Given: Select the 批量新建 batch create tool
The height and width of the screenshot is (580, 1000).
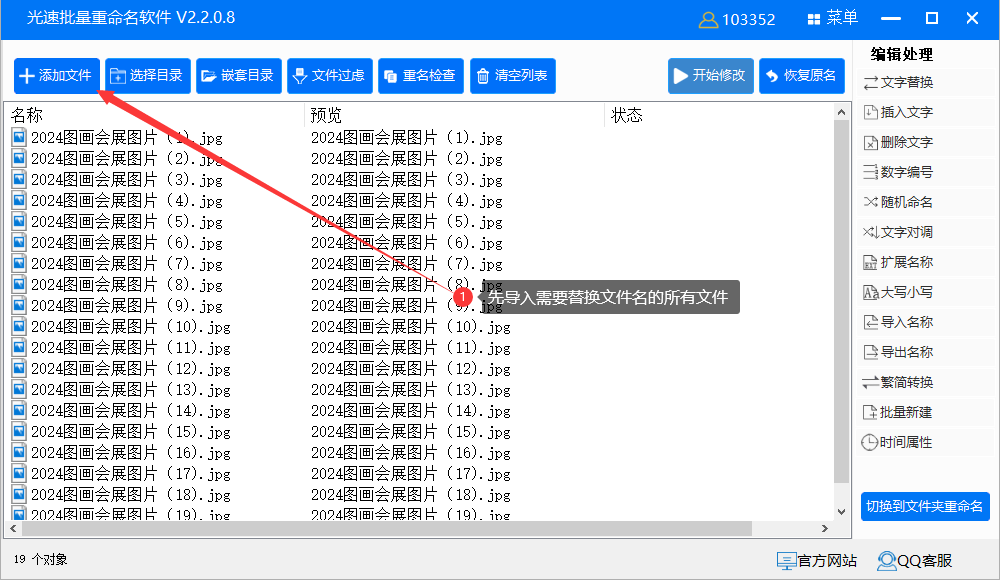Looking at the screenshot, I should point(899,412).
